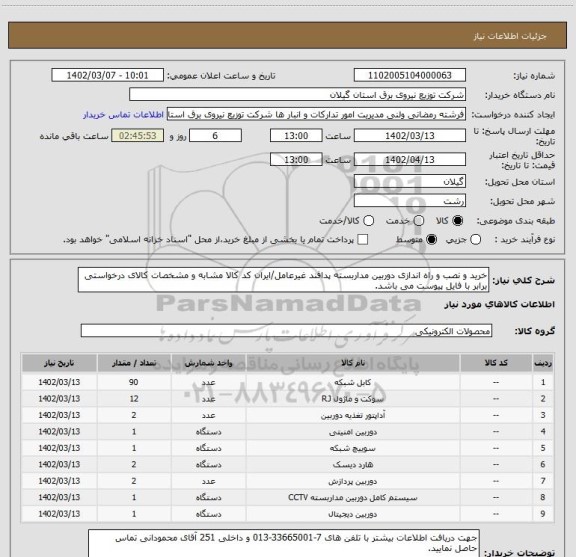Image resolution: width=576 pixels, height=557 pixels.
Task: Click the days remaining field showing 6
Action: (x=215, y=136)
